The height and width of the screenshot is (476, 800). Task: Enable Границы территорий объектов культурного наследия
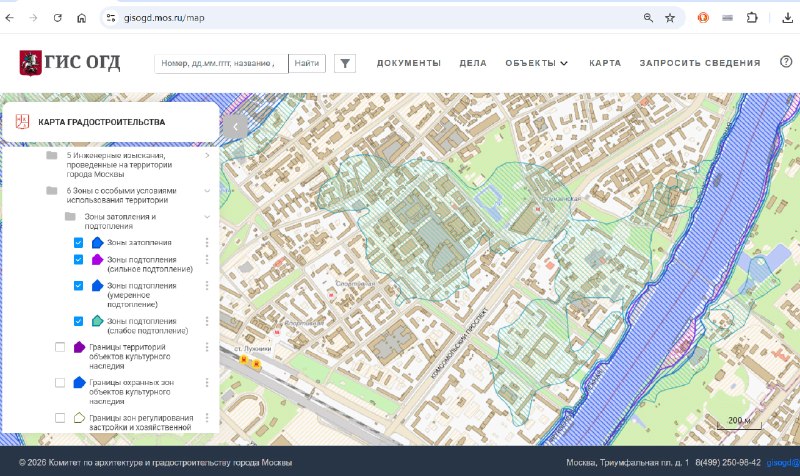click(x=60, y=347)
